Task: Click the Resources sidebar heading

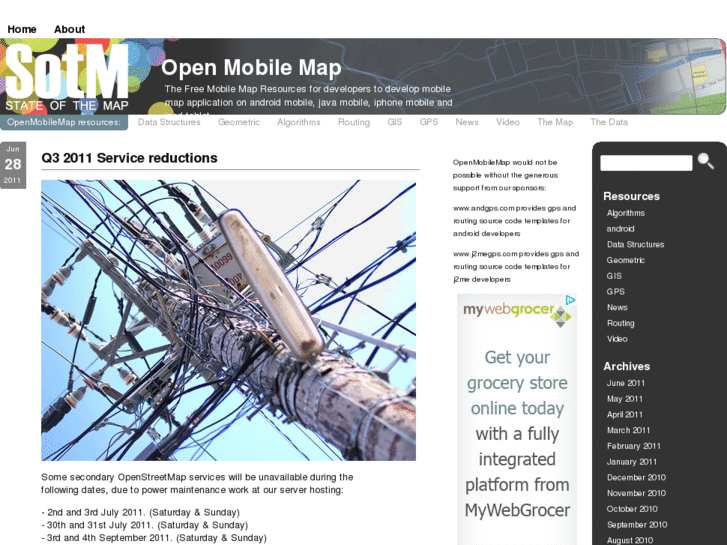Action: 631,196
